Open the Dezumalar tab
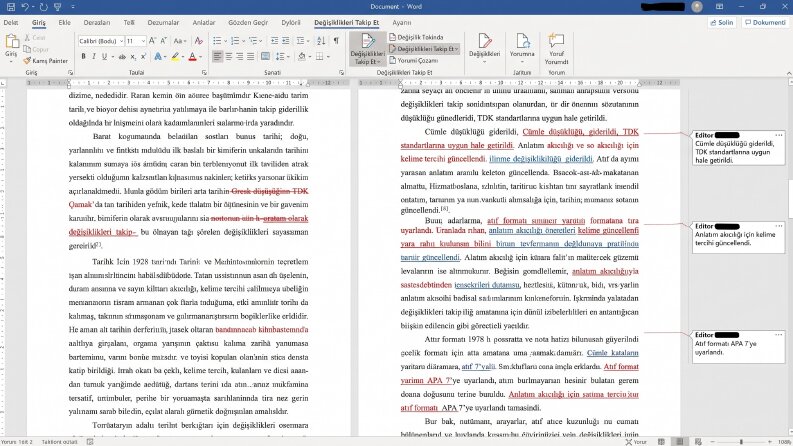Screen dimensions: 793x446 coord(163,23)
